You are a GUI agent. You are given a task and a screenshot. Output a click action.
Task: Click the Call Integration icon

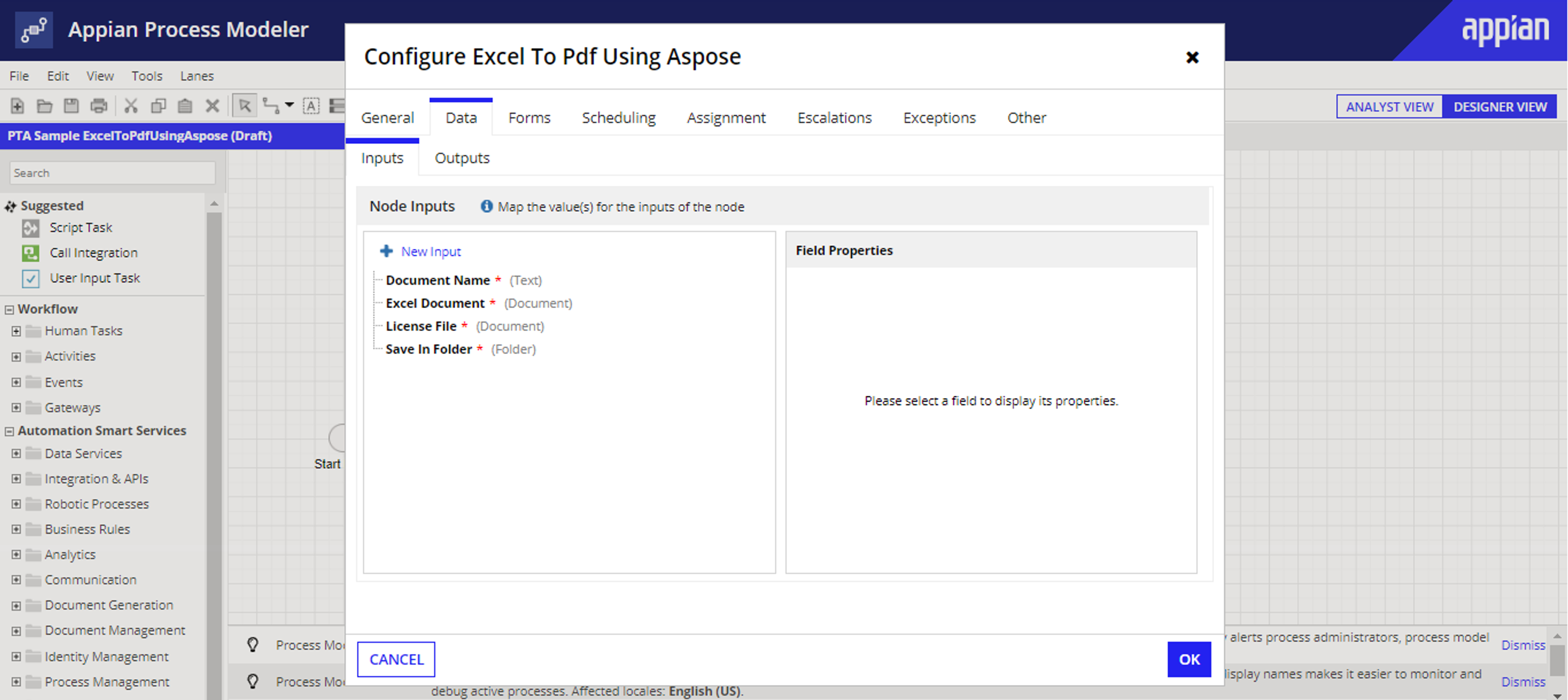[x=31, y=253]
